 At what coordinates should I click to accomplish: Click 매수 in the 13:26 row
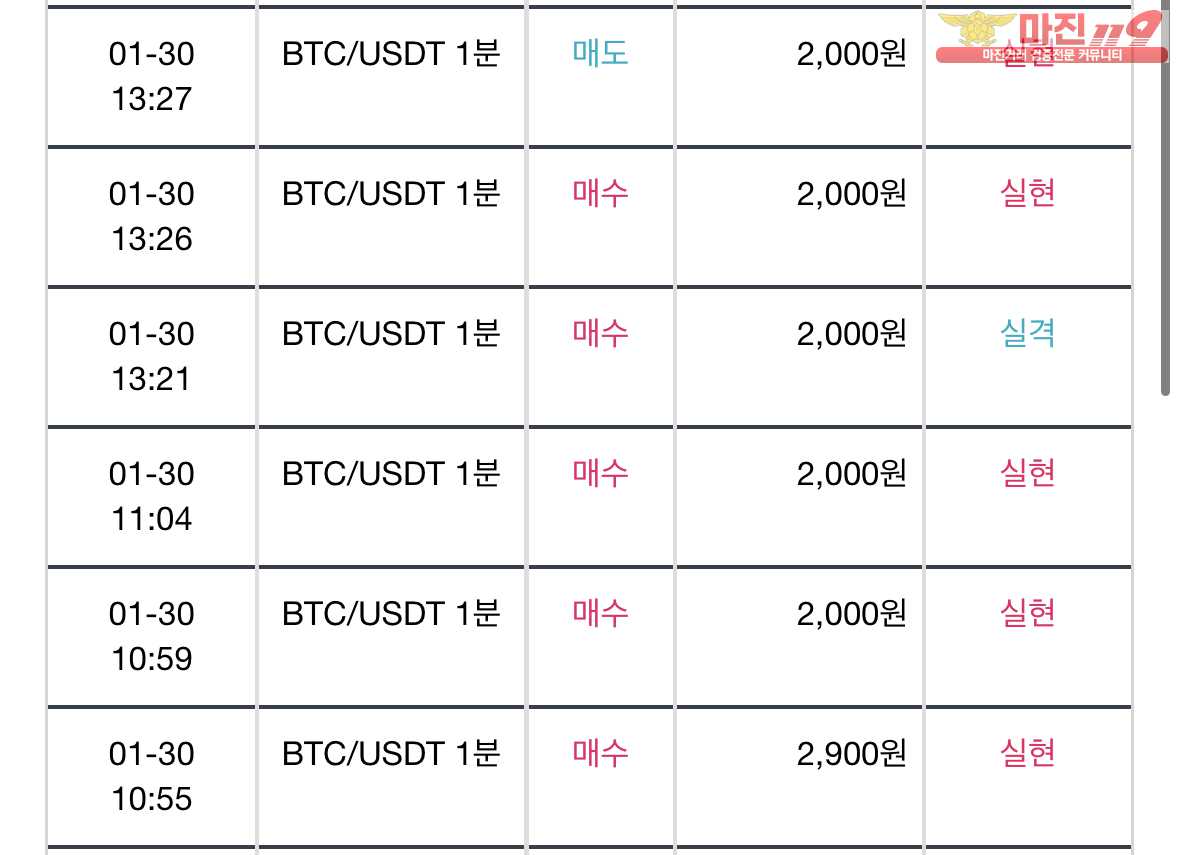tap(600, 193)
